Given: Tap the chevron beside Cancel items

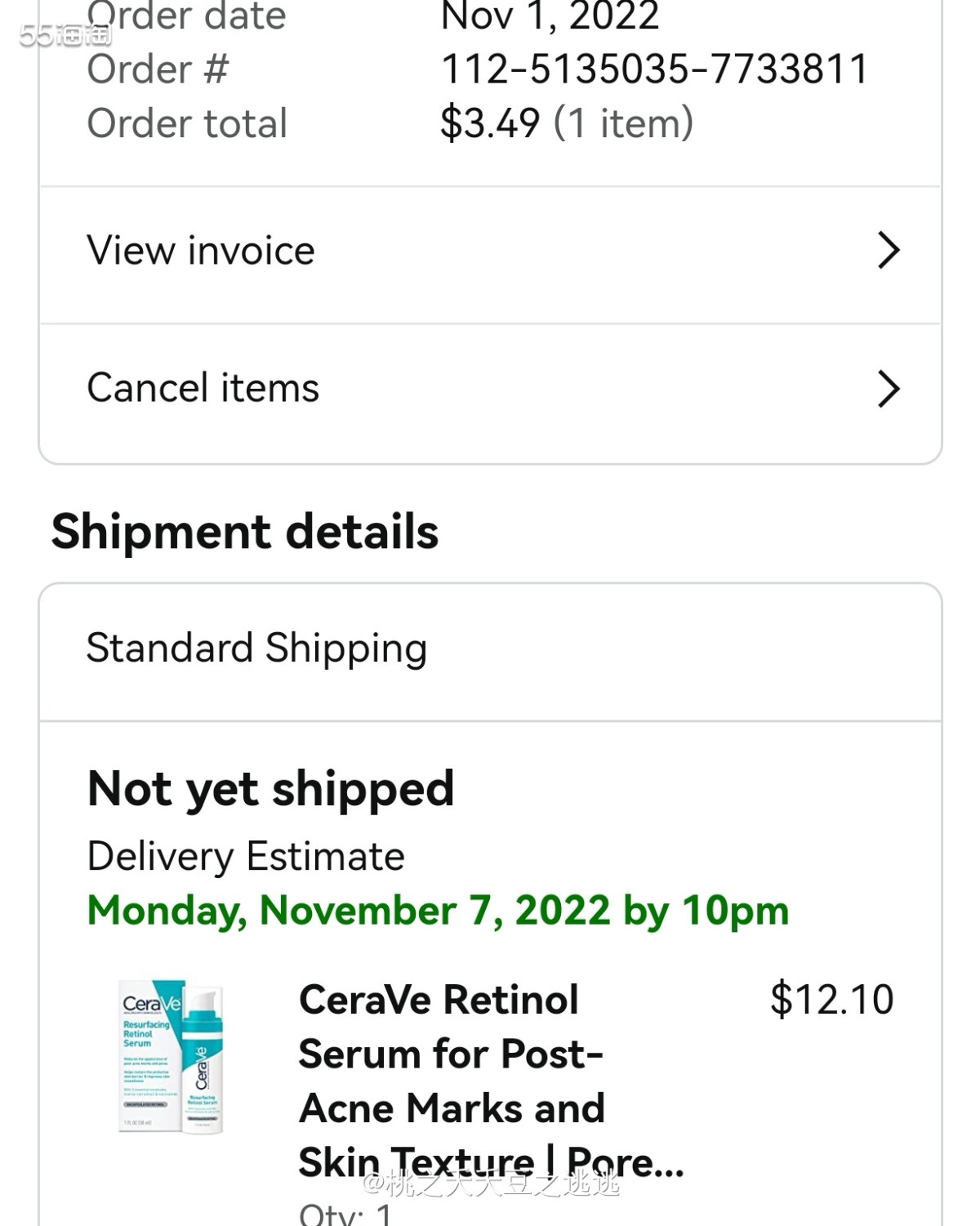Looking at the screenshot, I should [888, 389].
